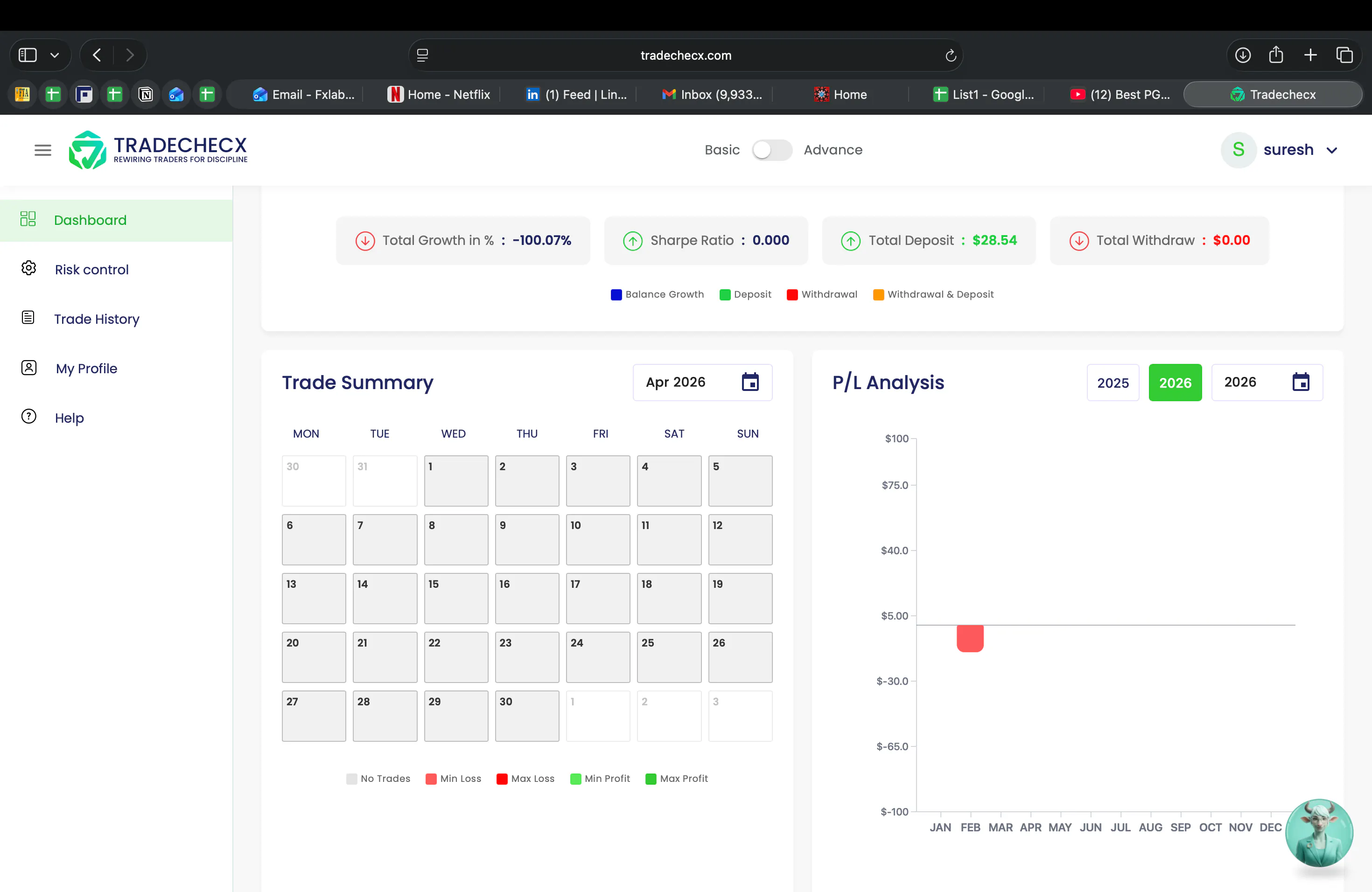Click the Min Loss legend swatch

(431, 779)
